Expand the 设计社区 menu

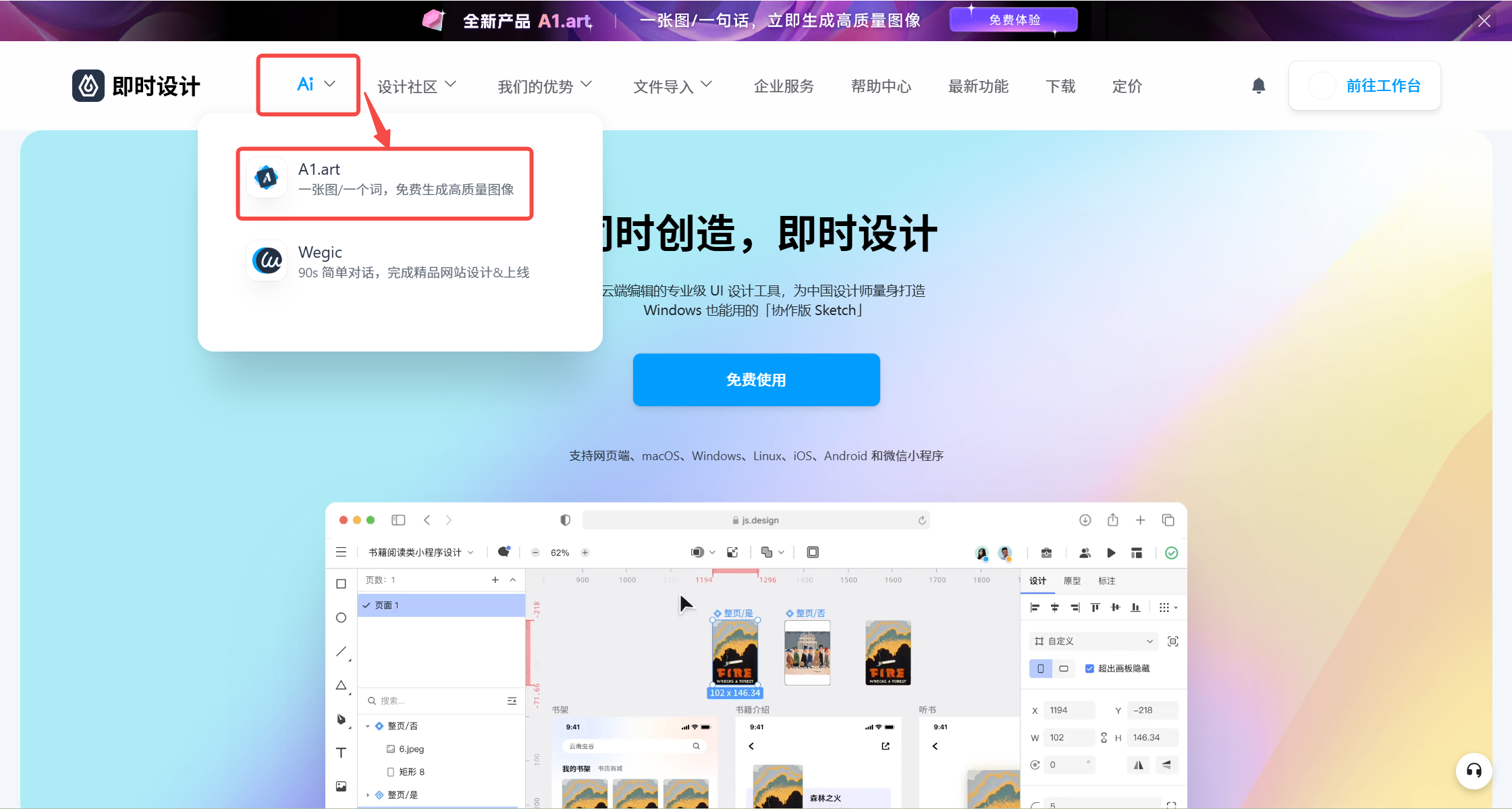point(416,86)
